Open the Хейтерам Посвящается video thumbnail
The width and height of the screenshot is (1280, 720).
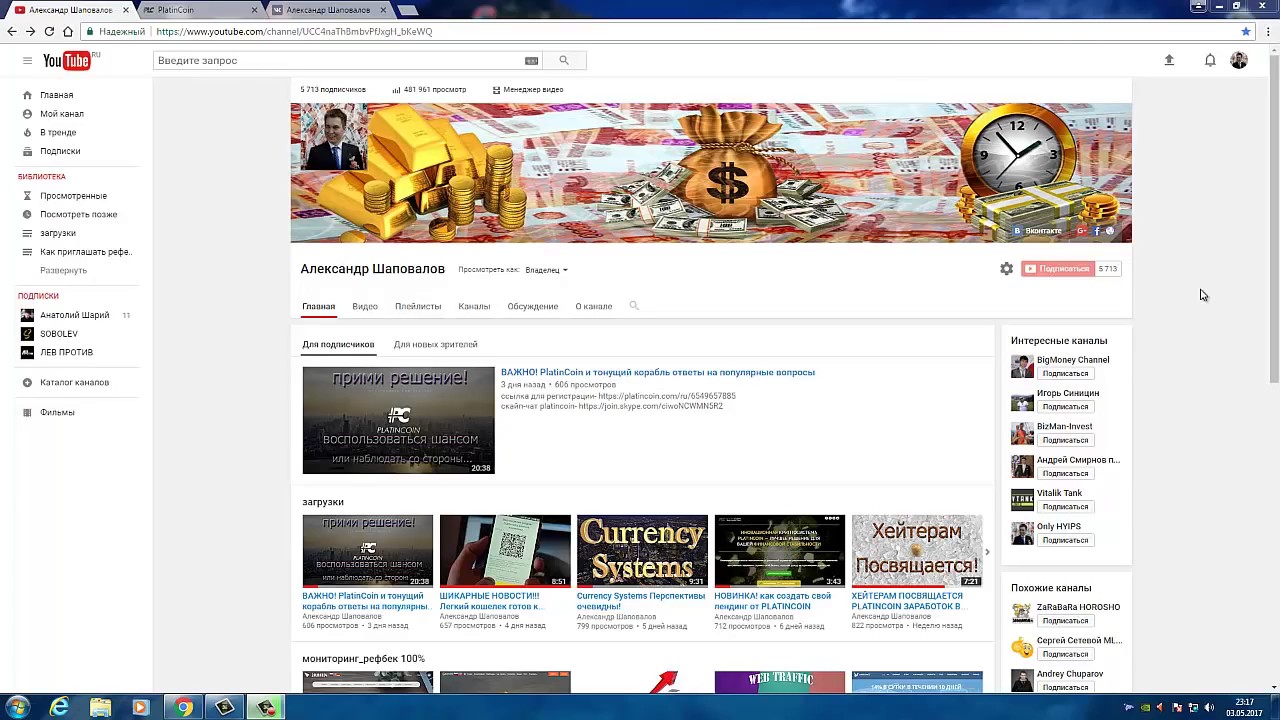click(x=917, y=551)
